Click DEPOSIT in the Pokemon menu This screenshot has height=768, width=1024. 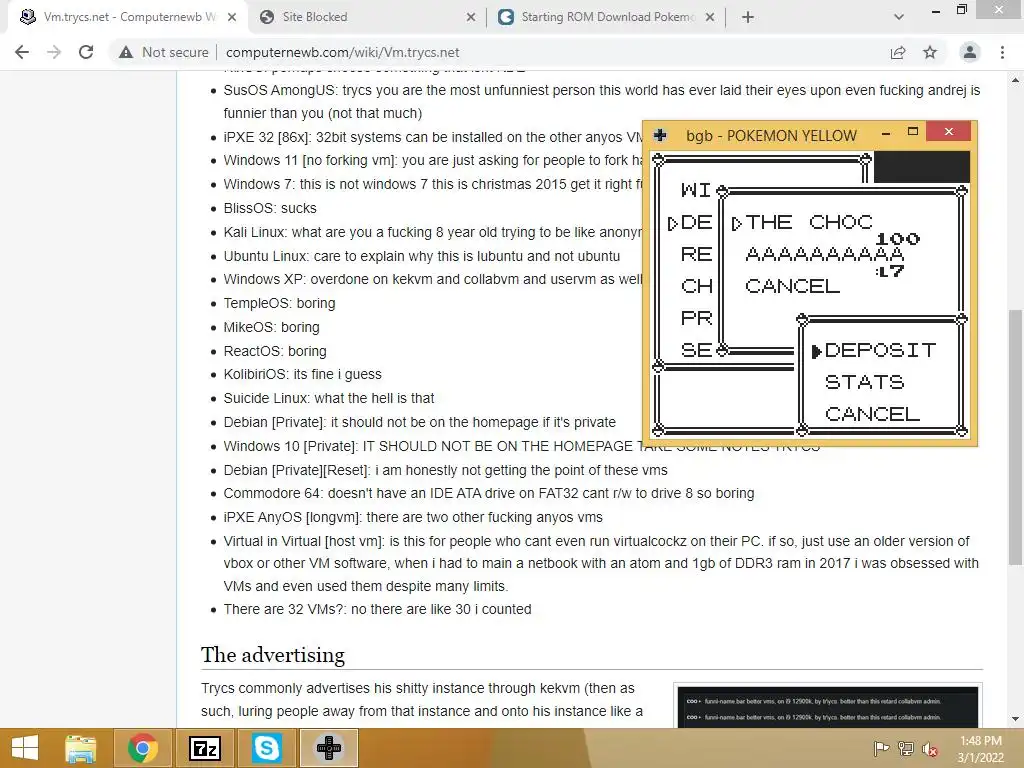tap(880, 350)
